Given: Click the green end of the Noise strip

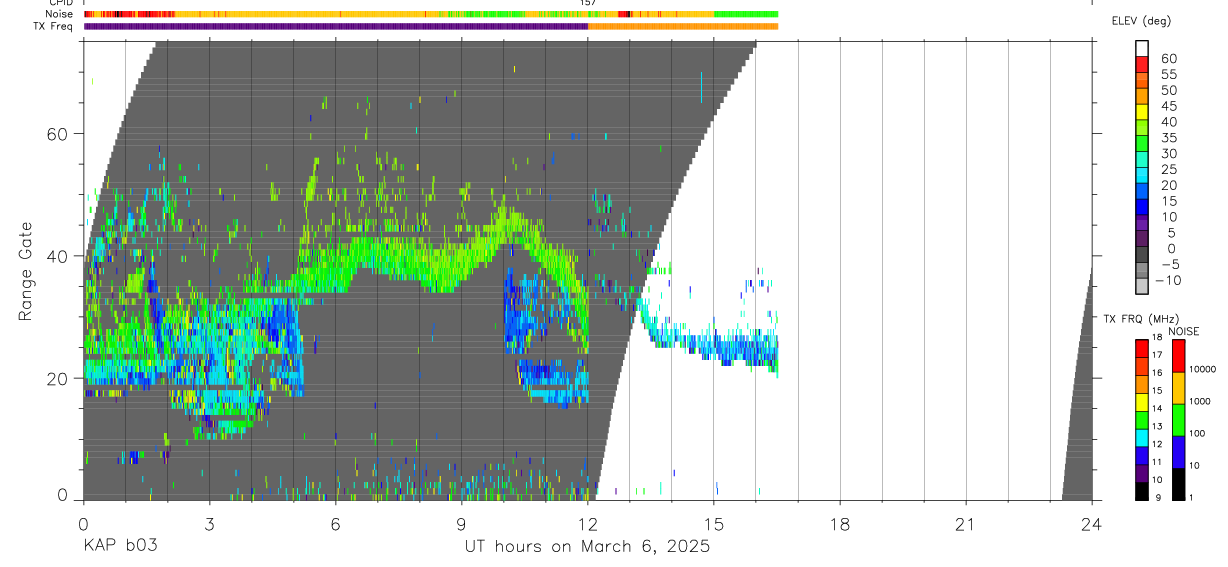Looking at the screenshot, I should point(746,14).
